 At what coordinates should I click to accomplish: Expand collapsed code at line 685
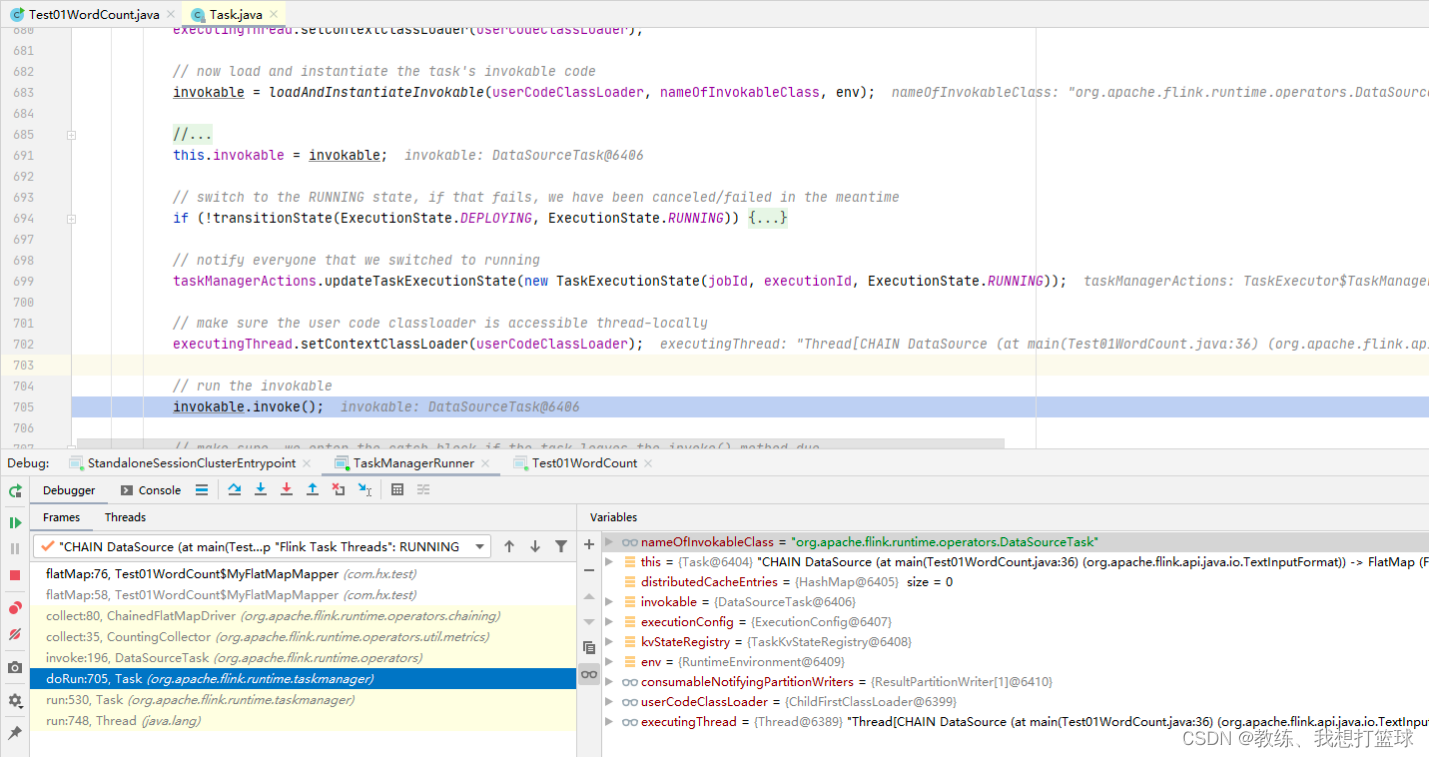(71, 134)
